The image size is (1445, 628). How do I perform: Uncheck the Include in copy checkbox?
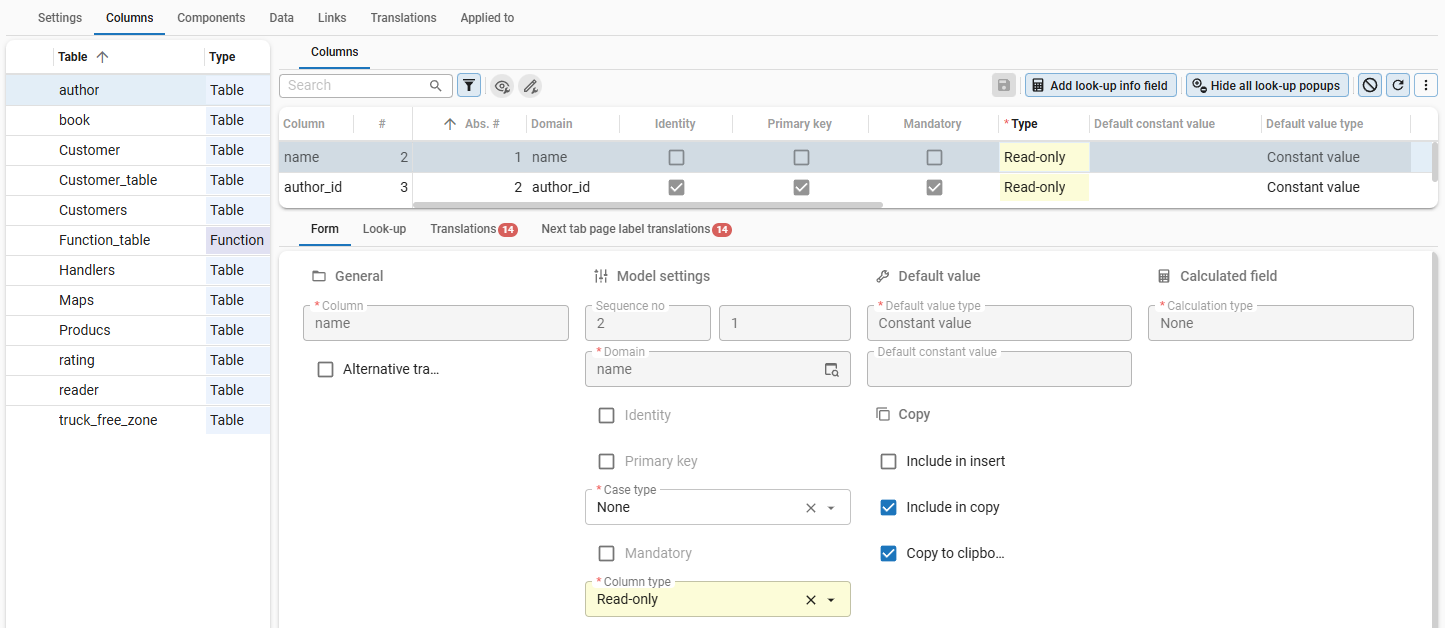pos(888,507)
